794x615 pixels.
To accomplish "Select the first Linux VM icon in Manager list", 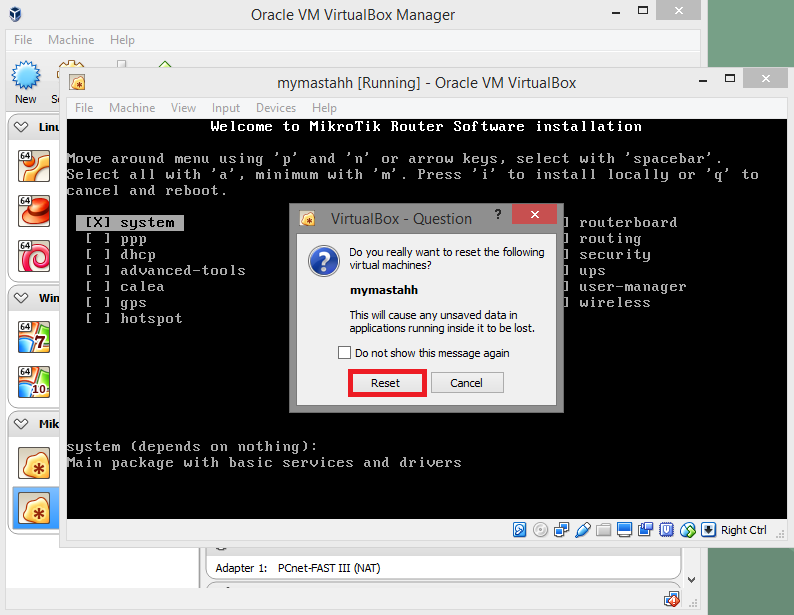I will 34,166.
